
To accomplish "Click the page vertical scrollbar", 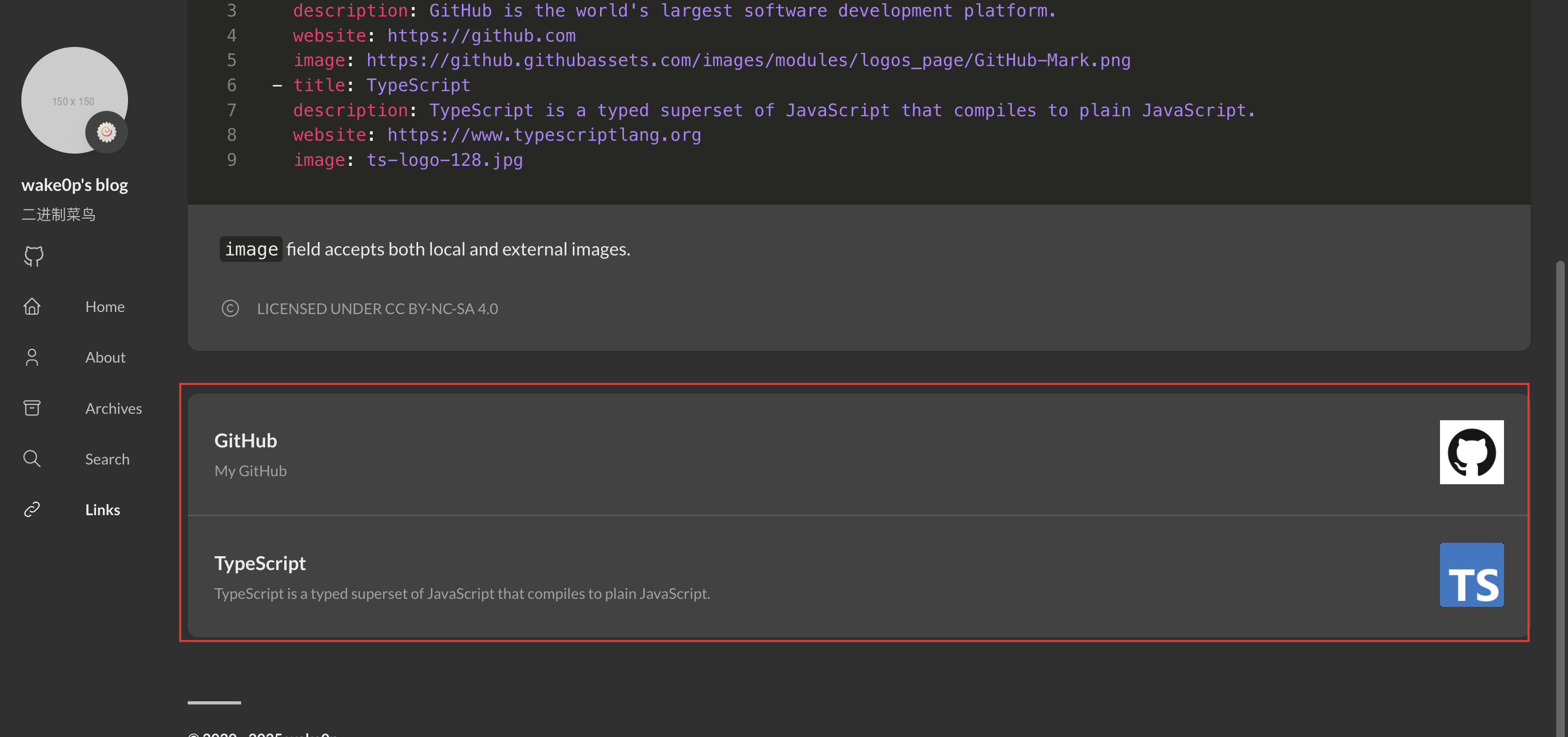I will click(x=1559, y=499).
